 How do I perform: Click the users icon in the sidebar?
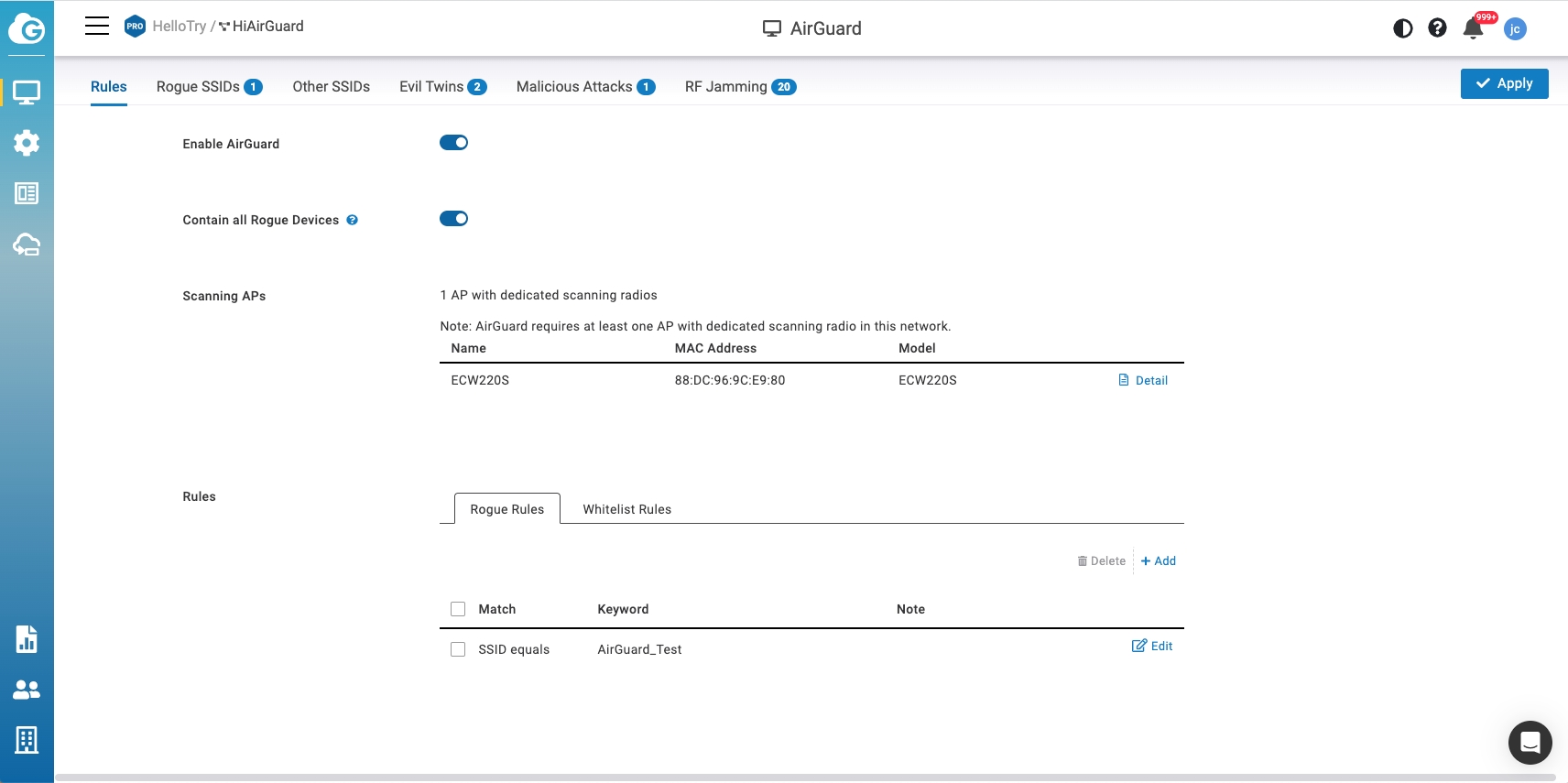pos(27,690)
